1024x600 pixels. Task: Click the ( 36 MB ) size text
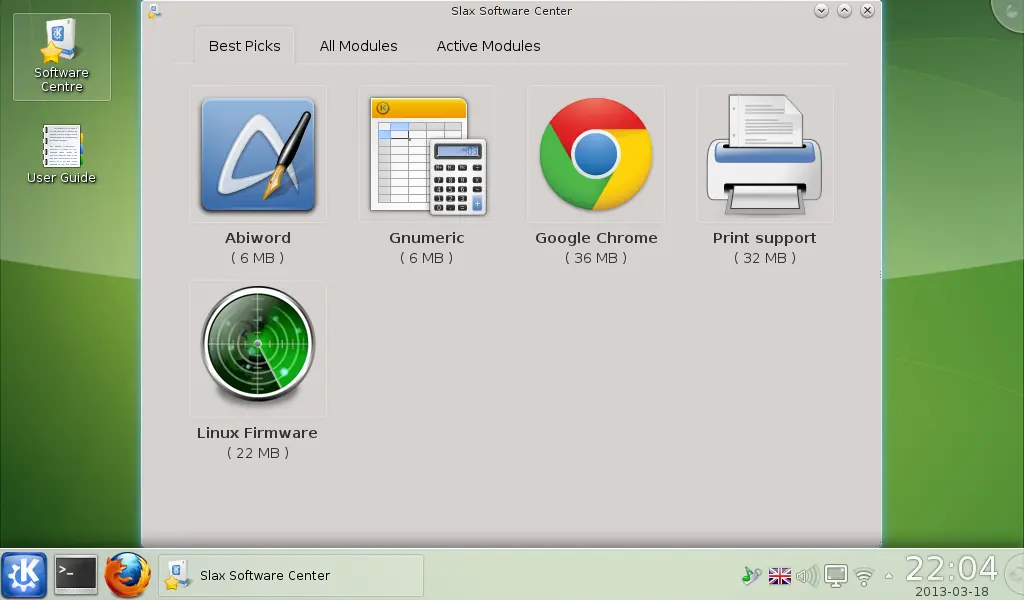(x=596, y=258)
